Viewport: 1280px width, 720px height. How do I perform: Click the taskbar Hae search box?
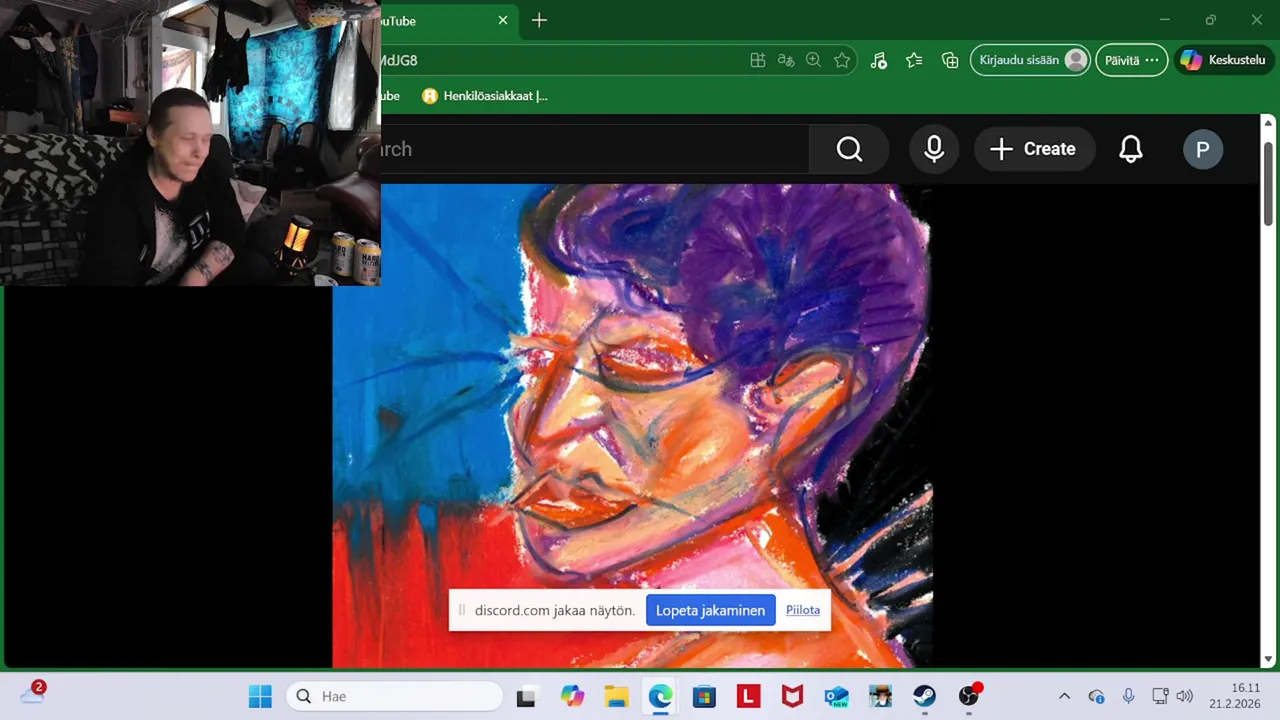click(x=395, y=696)
